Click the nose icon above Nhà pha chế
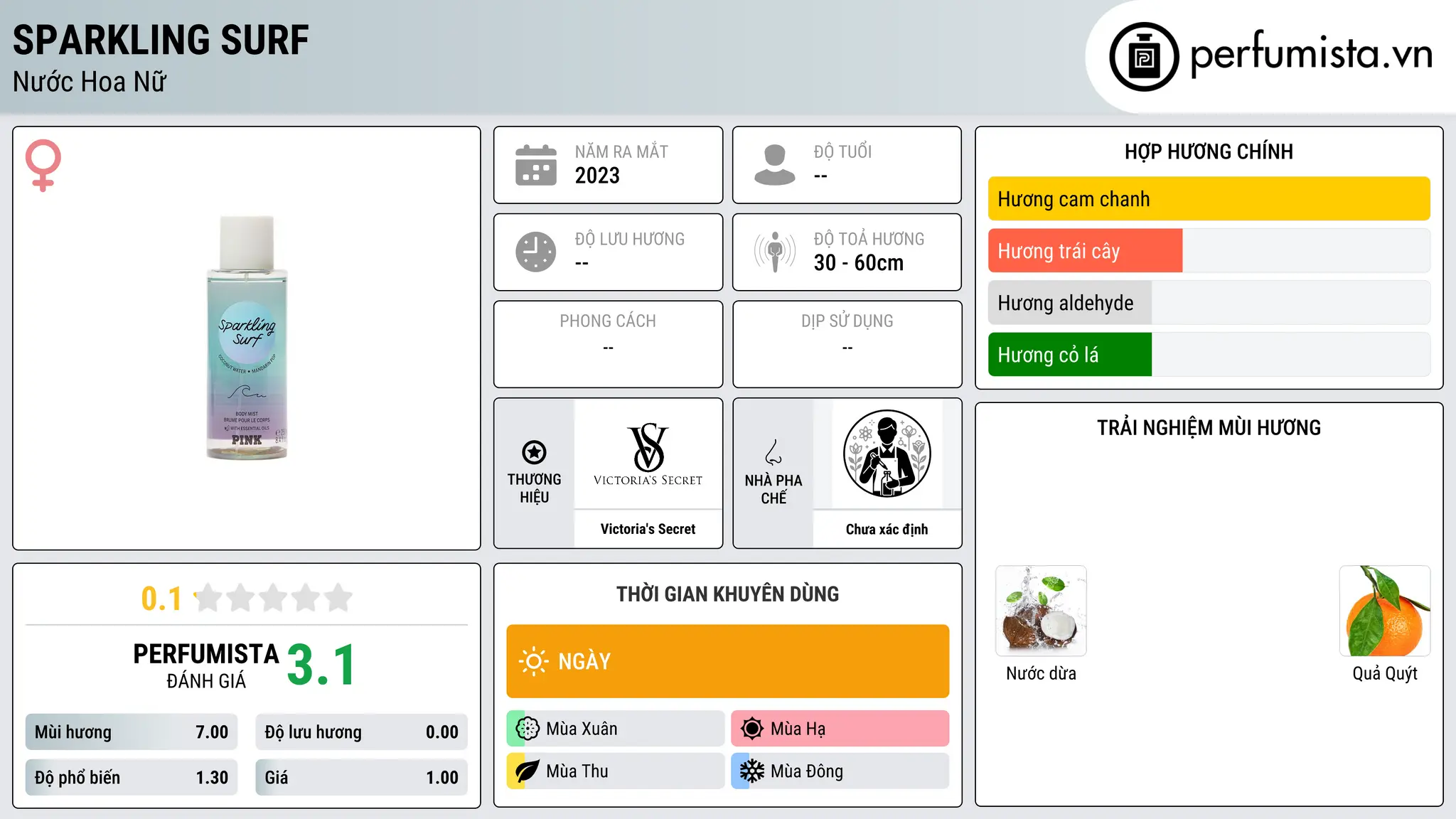The height and width of the screenshot is (819, 1456). tap(773, 452)
